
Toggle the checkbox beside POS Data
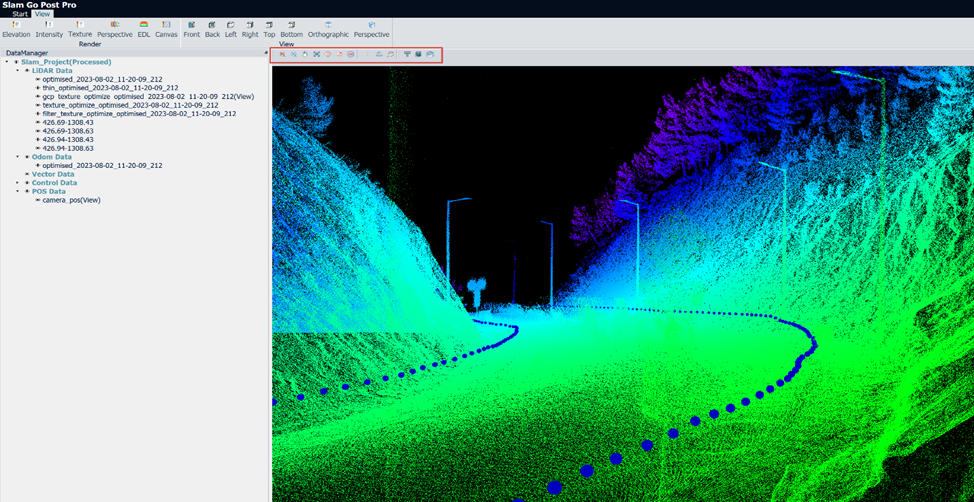[x=27, y=191]
